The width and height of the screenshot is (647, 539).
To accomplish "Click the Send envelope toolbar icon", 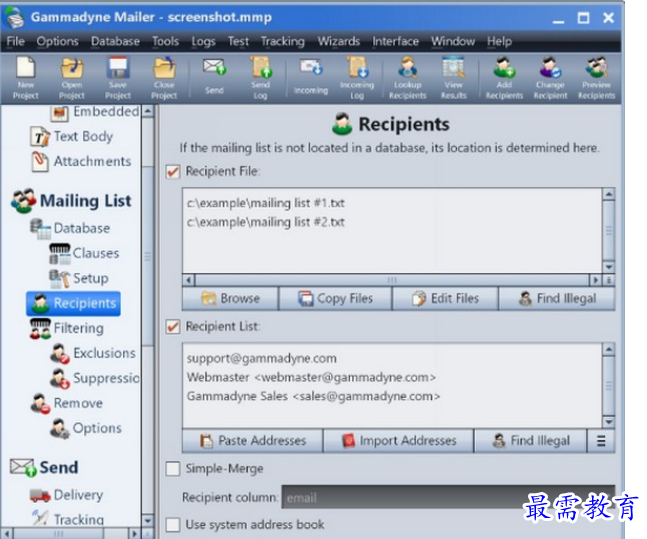I will pos(214,77).
